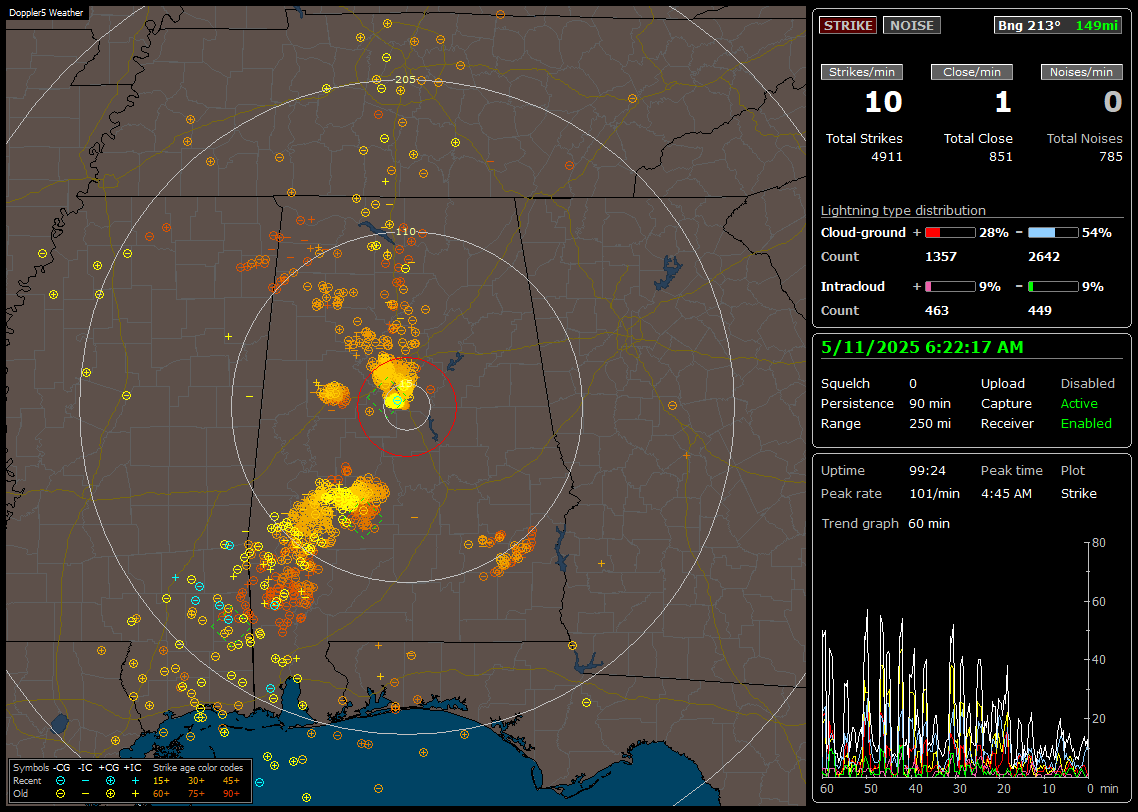Click the intracloud negative count 449

pyautogui.click(x=1040, y=311)
